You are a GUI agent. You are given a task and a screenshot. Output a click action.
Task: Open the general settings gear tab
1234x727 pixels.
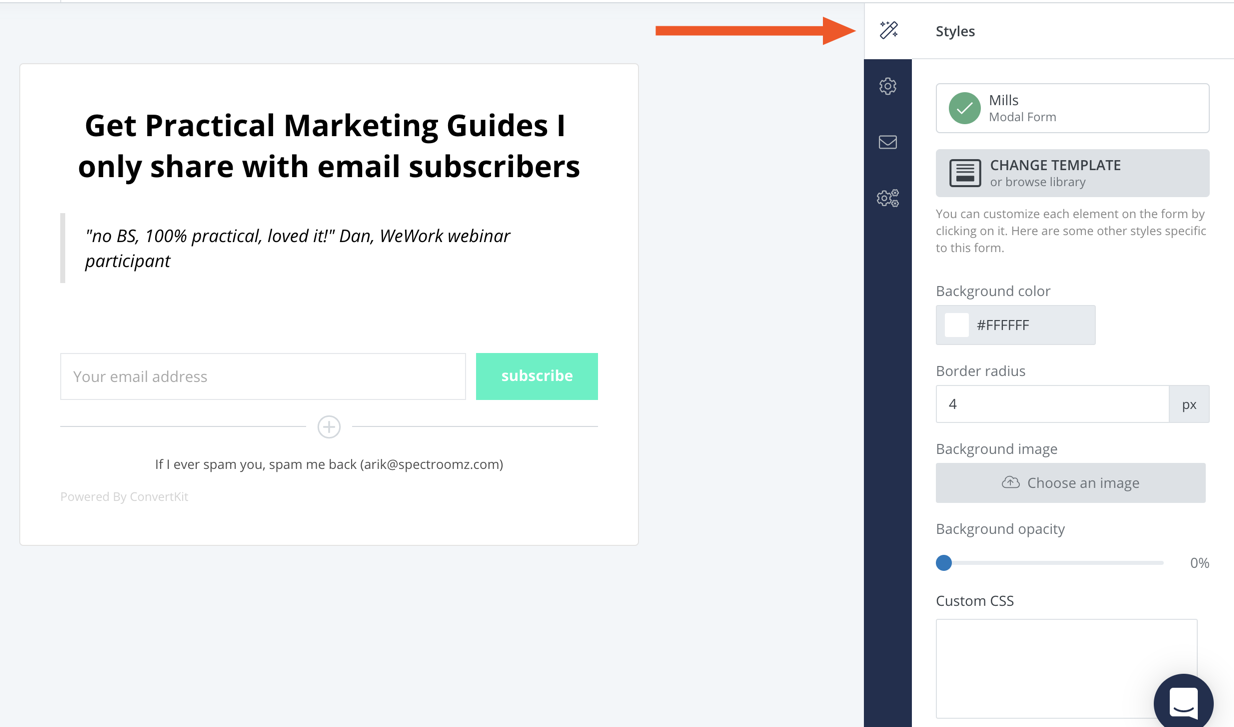pyautogui.click(x=888, y=87)
